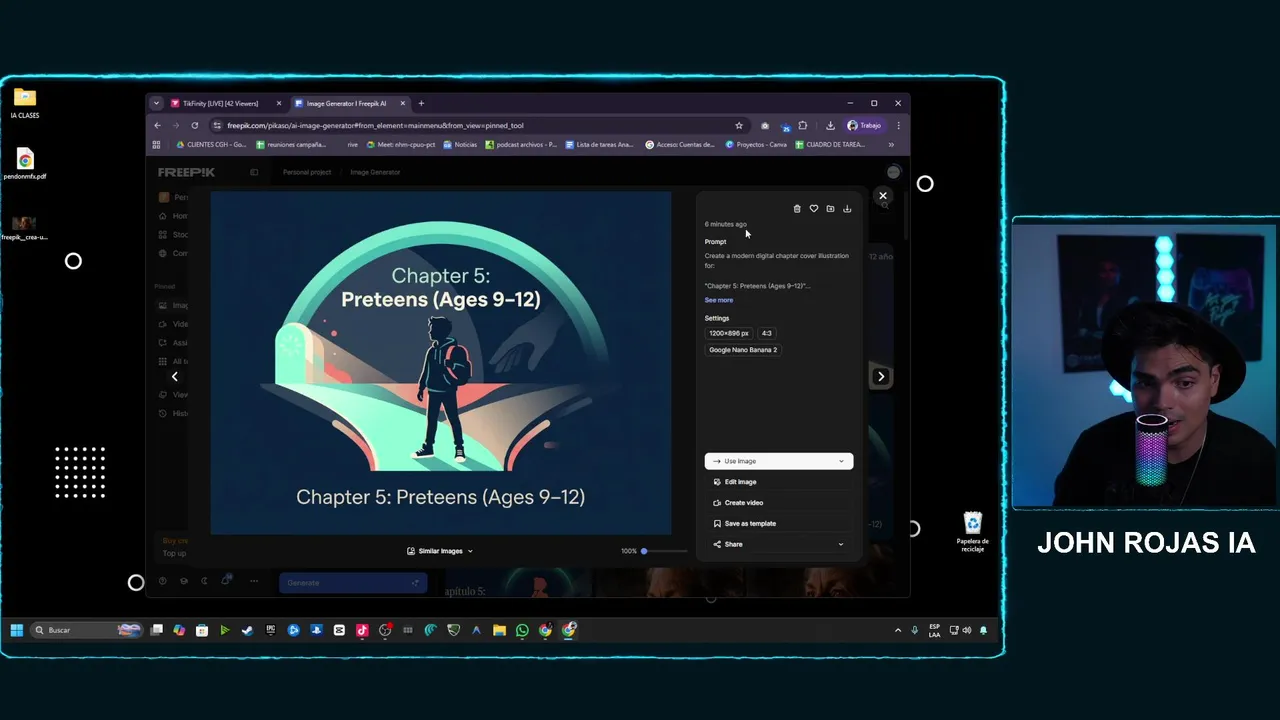Open Epic Games from the taskbar
This screenshot has width=1280, height=720.
coord(271,630)
